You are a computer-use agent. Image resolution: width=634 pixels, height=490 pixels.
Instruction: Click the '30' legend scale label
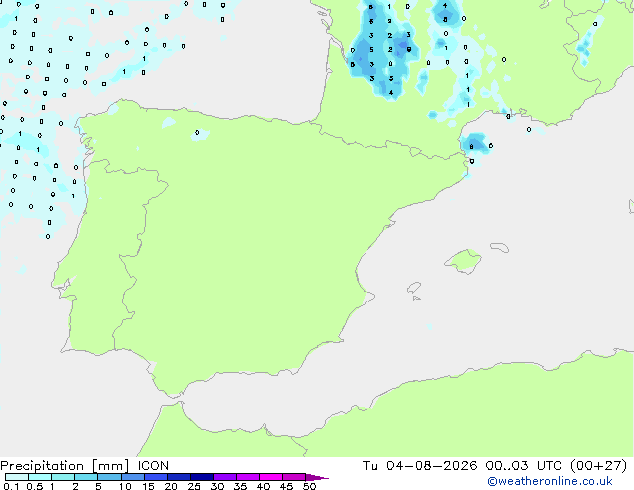[217, 486]
